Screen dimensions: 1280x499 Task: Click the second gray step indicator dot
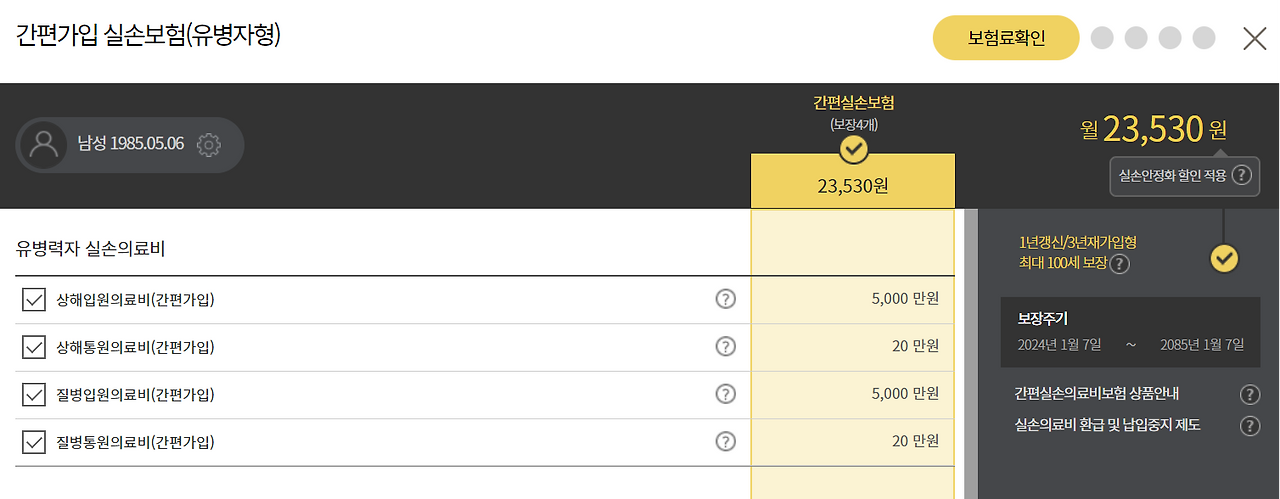point(1136,38)
